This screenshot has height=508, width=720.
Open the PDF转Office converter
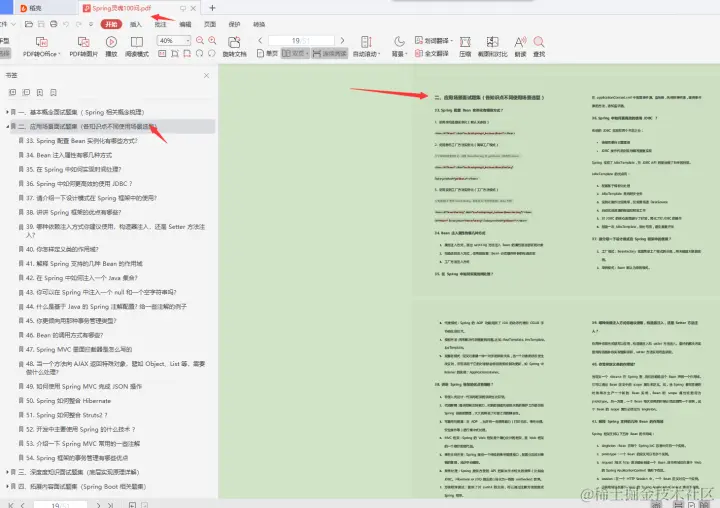(x=41, y=47)
